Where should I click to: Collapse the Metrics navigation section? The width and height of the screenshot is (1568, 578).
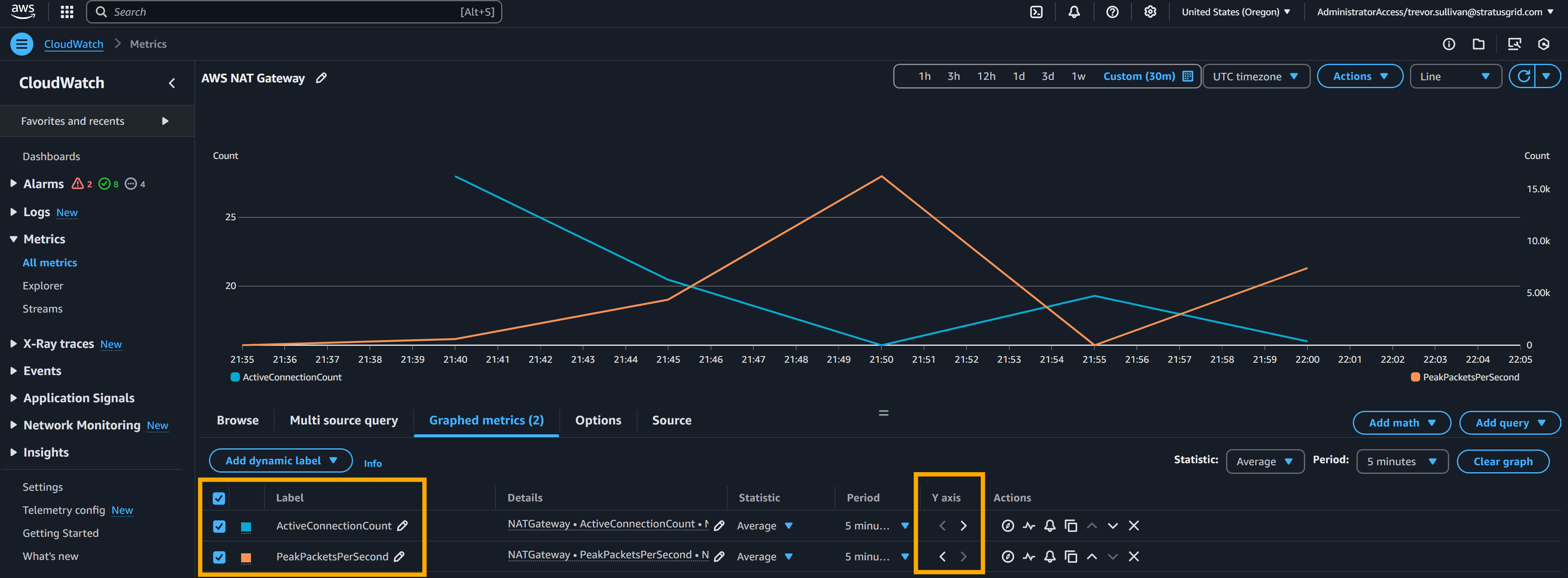point(14,239)
